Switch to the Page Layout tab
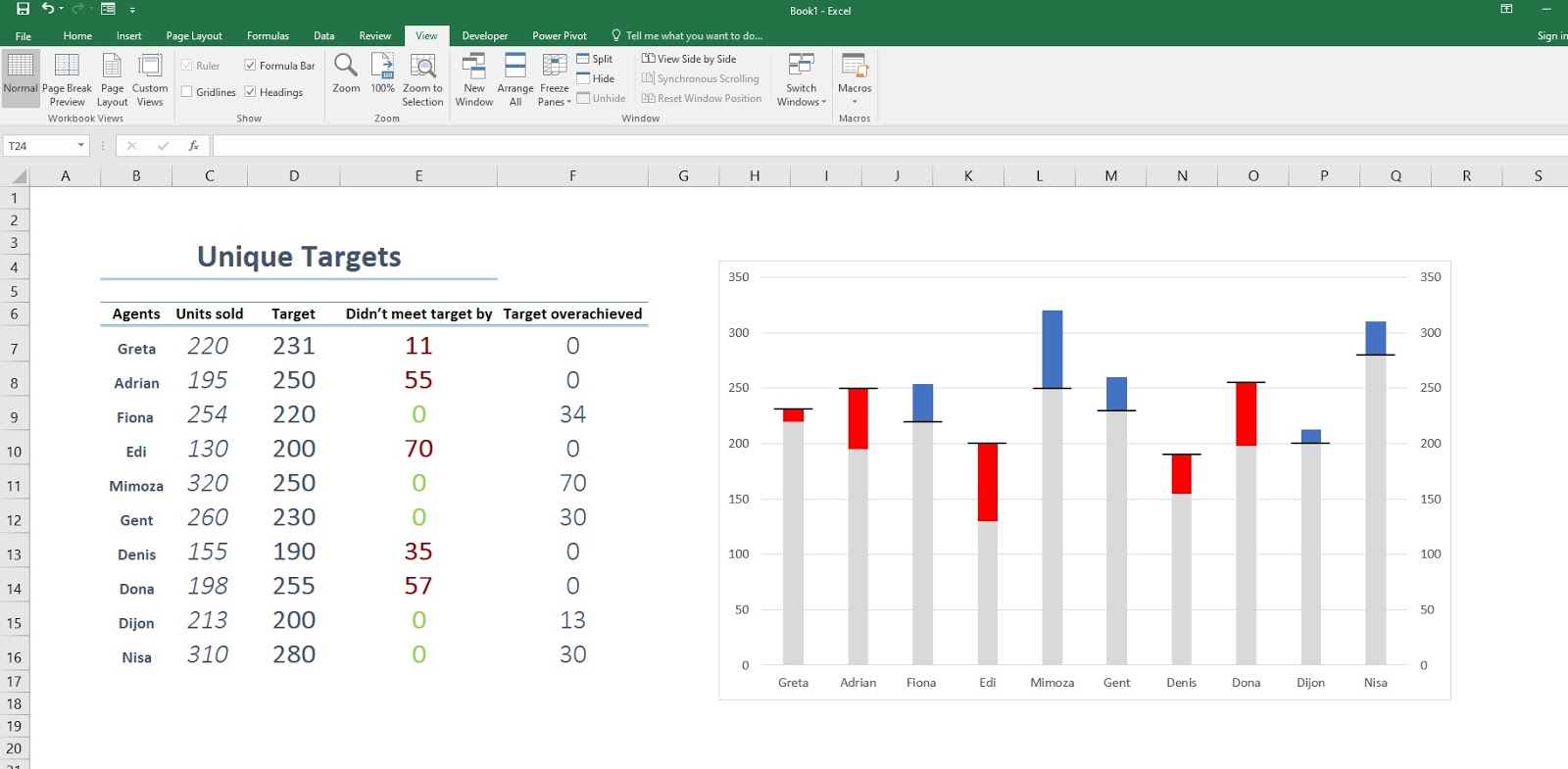Image resolution: width=1568 pixels, height=769 pixels. coord(194,35)
